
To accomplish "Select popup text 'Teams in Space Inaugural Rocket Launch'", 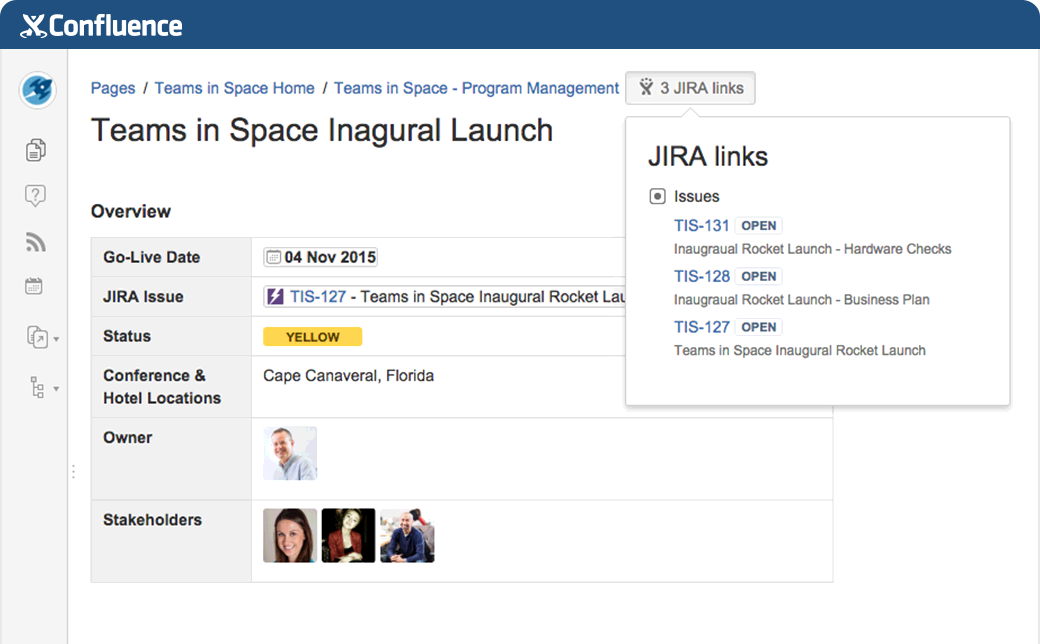I will (799, 350).
